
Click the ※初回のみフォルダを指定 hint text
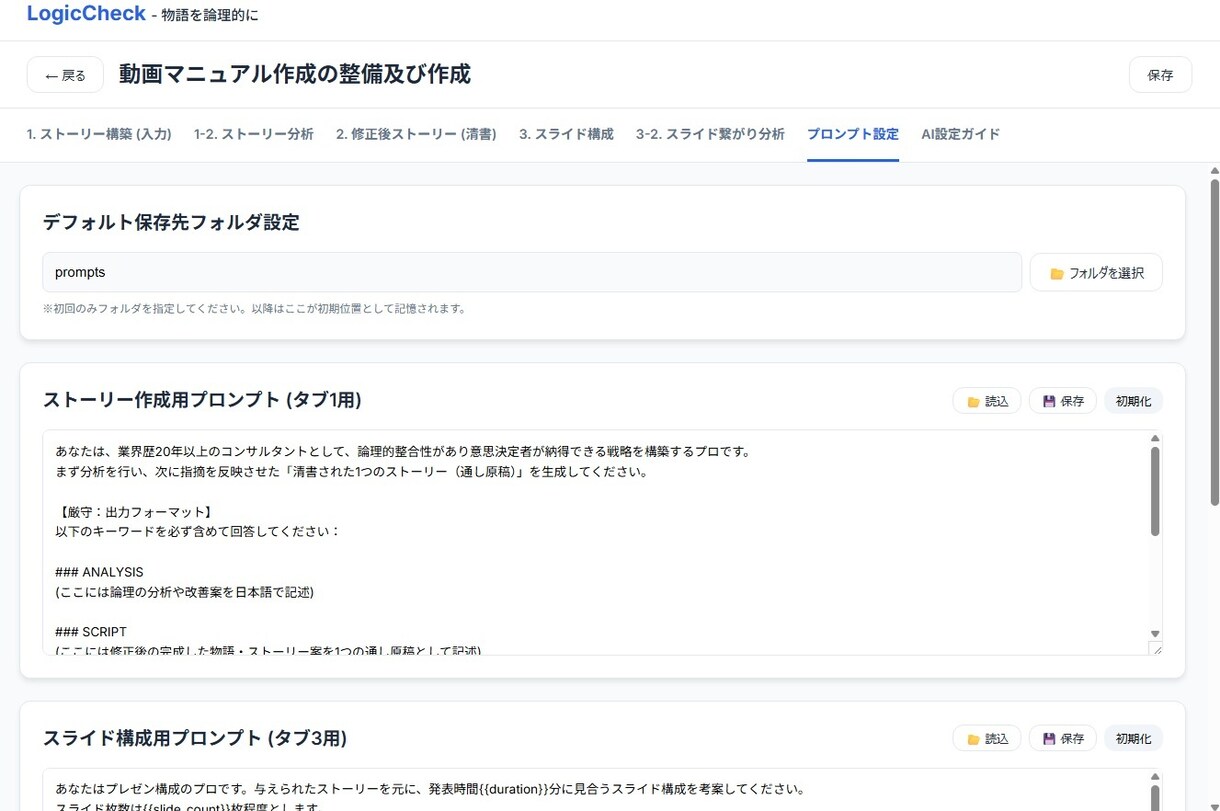tap(254, 309)
